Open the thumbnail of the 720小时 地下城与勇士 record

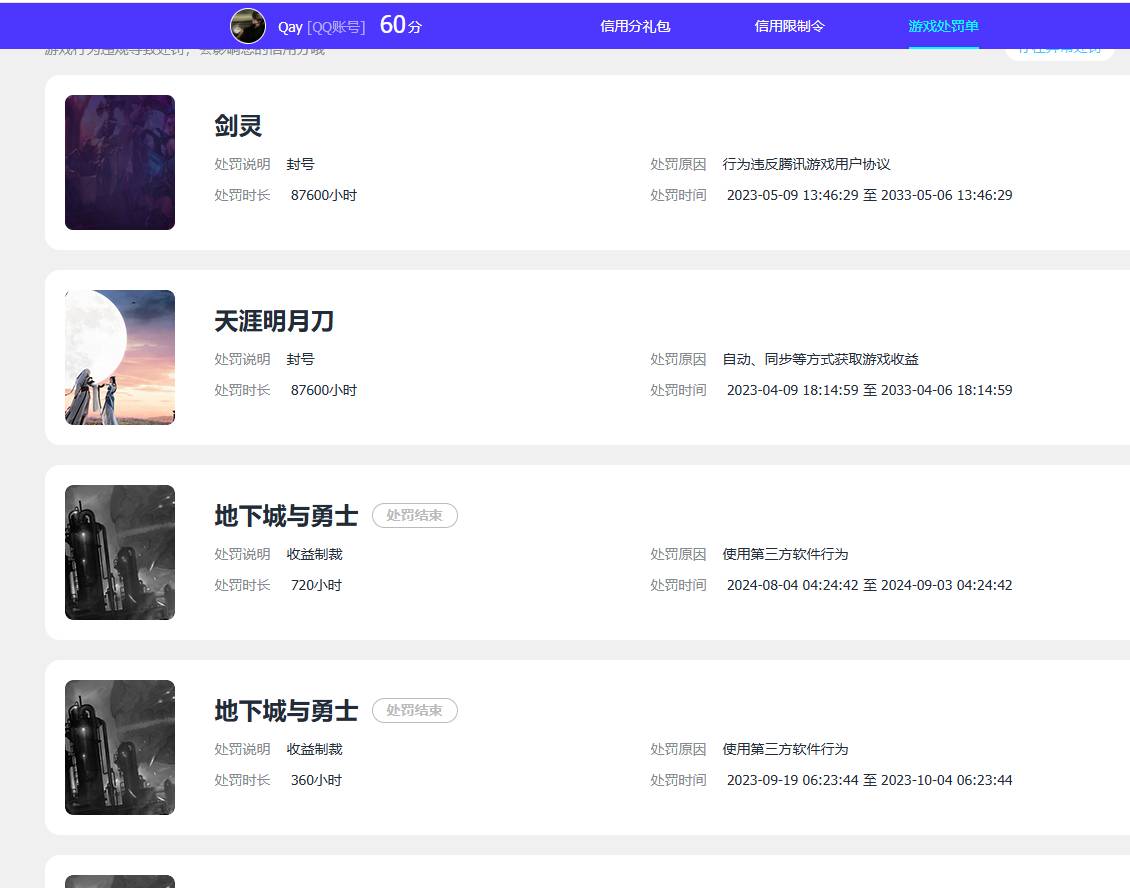pyautogui.click(x=120, y=552)
